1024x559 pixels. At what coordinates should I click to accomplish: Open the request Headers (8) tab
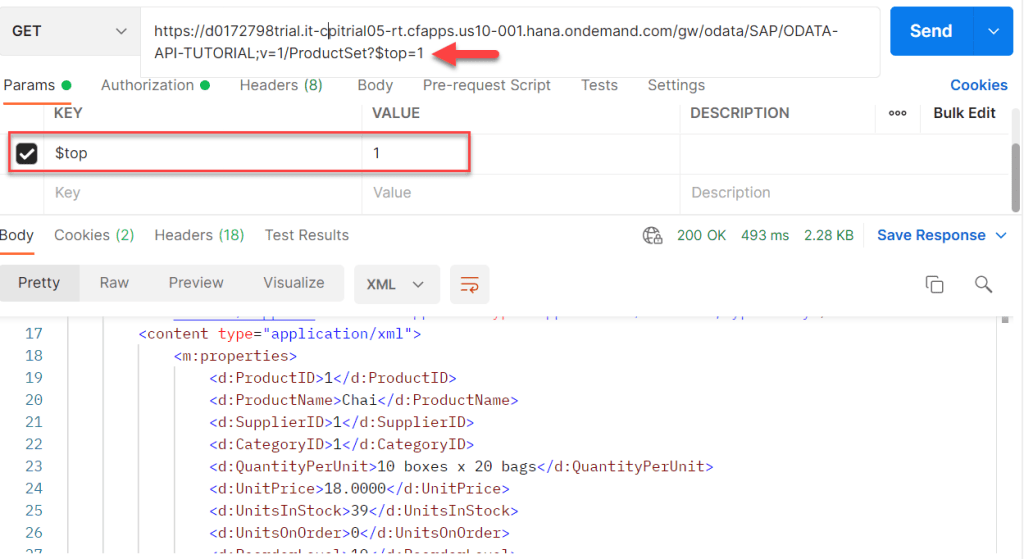280,85
